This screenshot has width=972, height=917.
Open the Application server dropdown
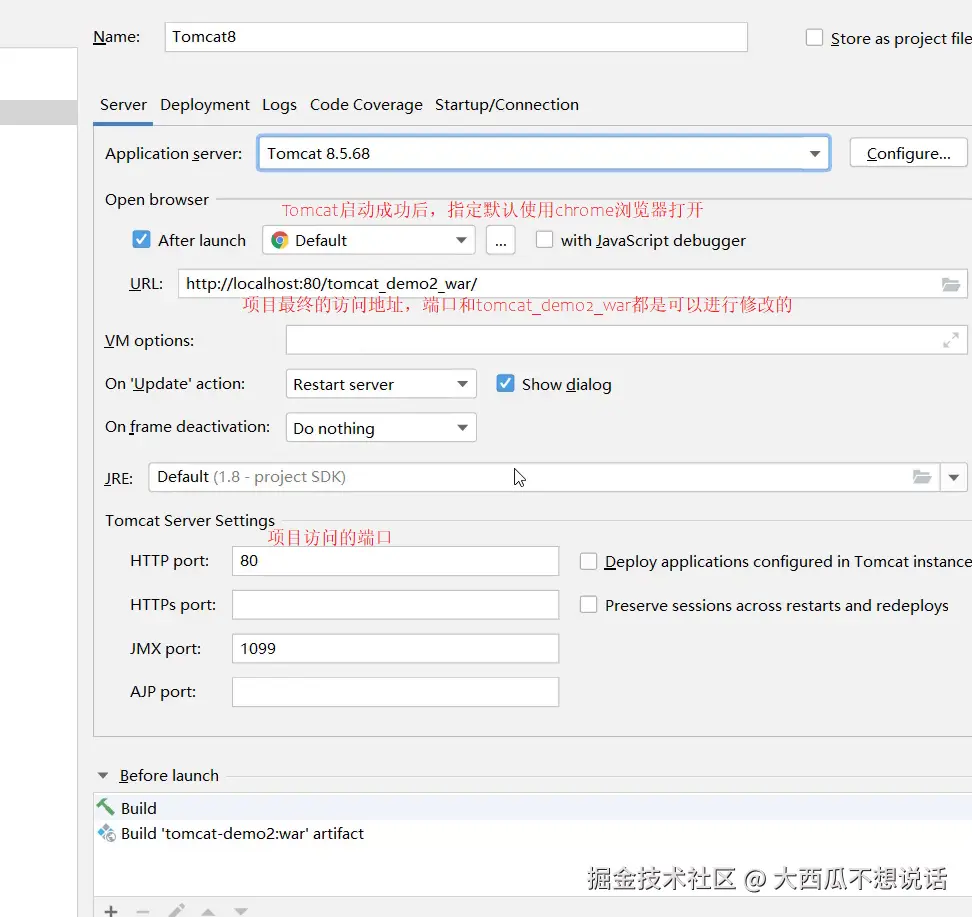tap(544, 153)
